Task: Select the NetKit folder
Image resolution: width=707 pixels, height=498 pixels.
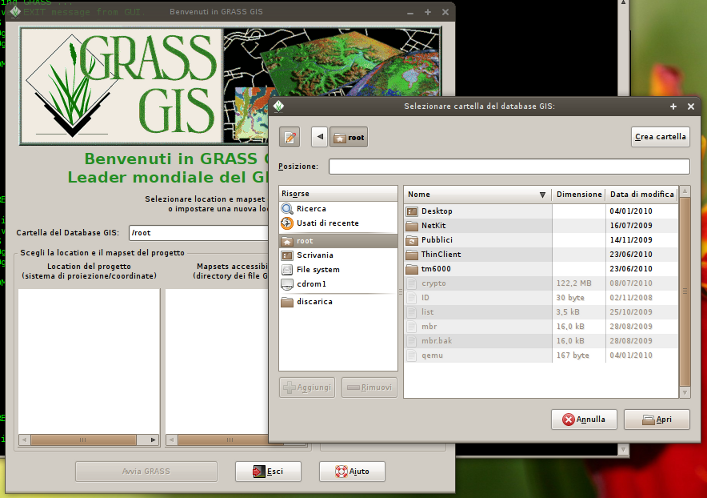Action: tap(541, 226)
